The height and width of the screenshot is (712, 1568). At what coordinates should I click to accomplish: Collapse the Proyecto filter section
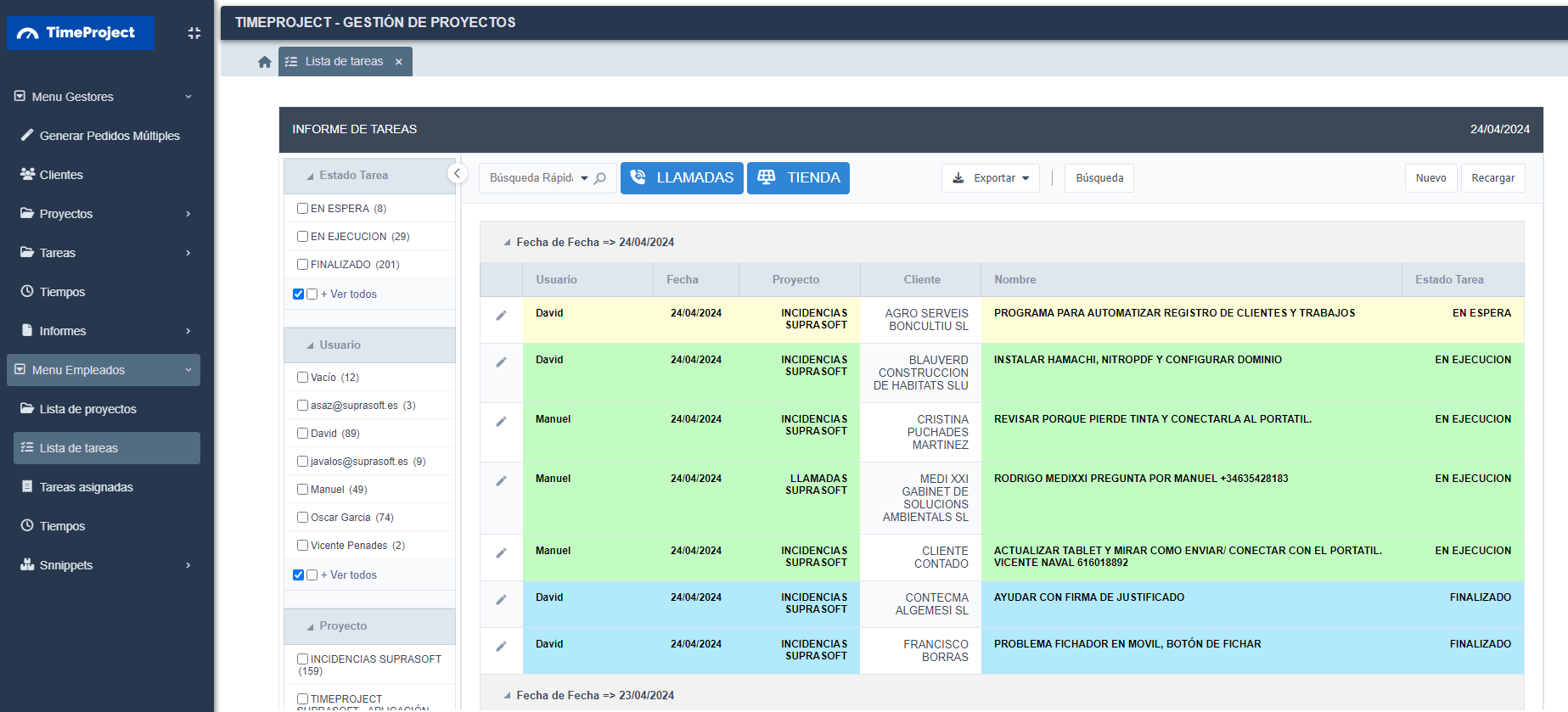pos(310,627)
